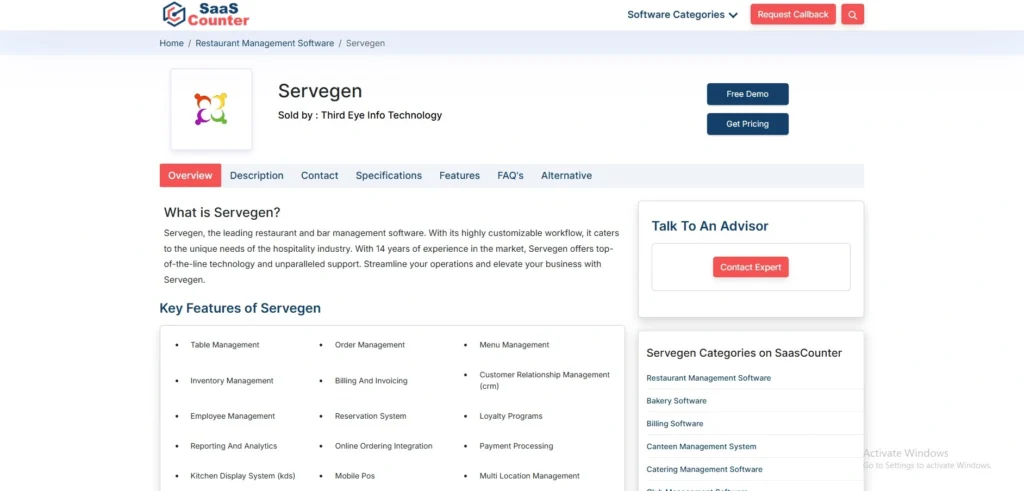This screenshot has width=1024, height=491.
Task: Click the Free Demo button
Action: (x=747, y=94)
